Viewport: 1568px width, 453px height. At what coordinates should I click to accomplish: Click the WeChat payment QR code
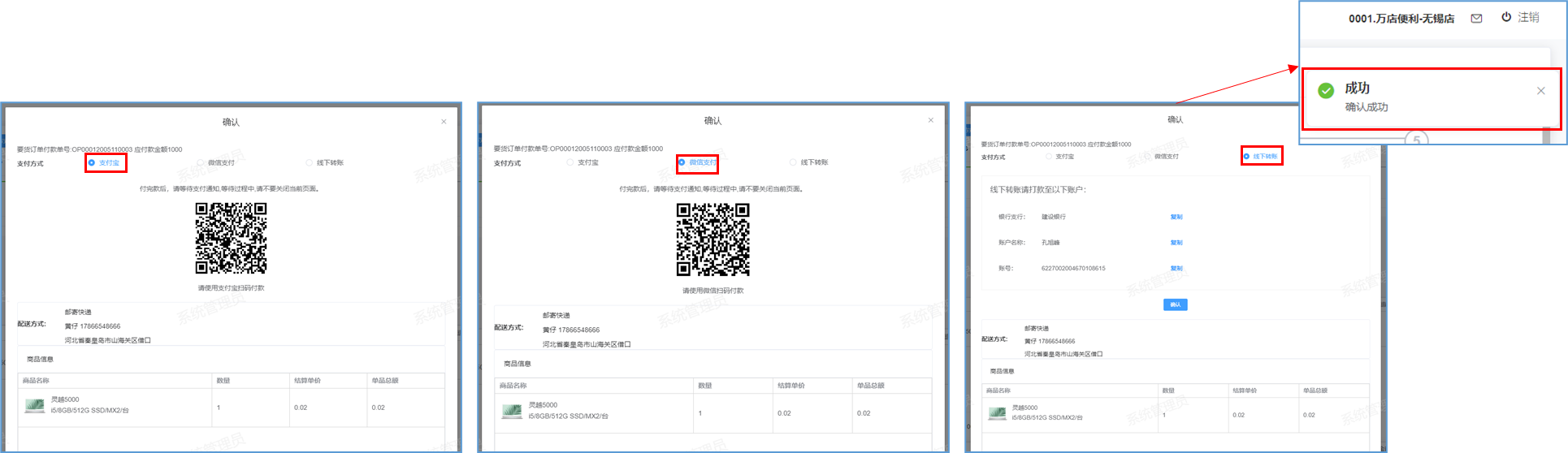713,239
